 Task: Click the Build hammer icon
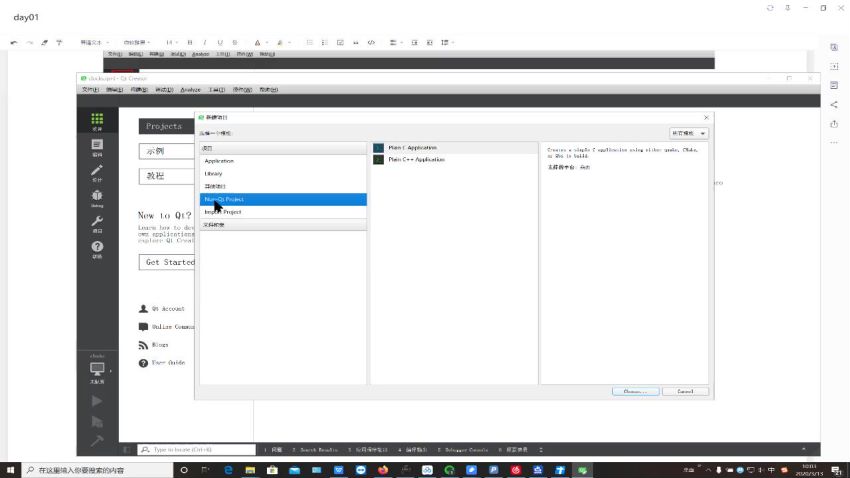[96, 441]
